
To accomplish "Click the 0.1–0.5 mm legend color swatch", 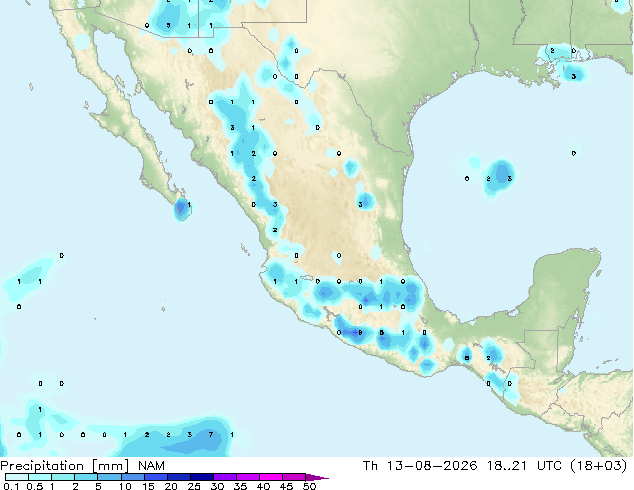I will [x=17, y=477].
